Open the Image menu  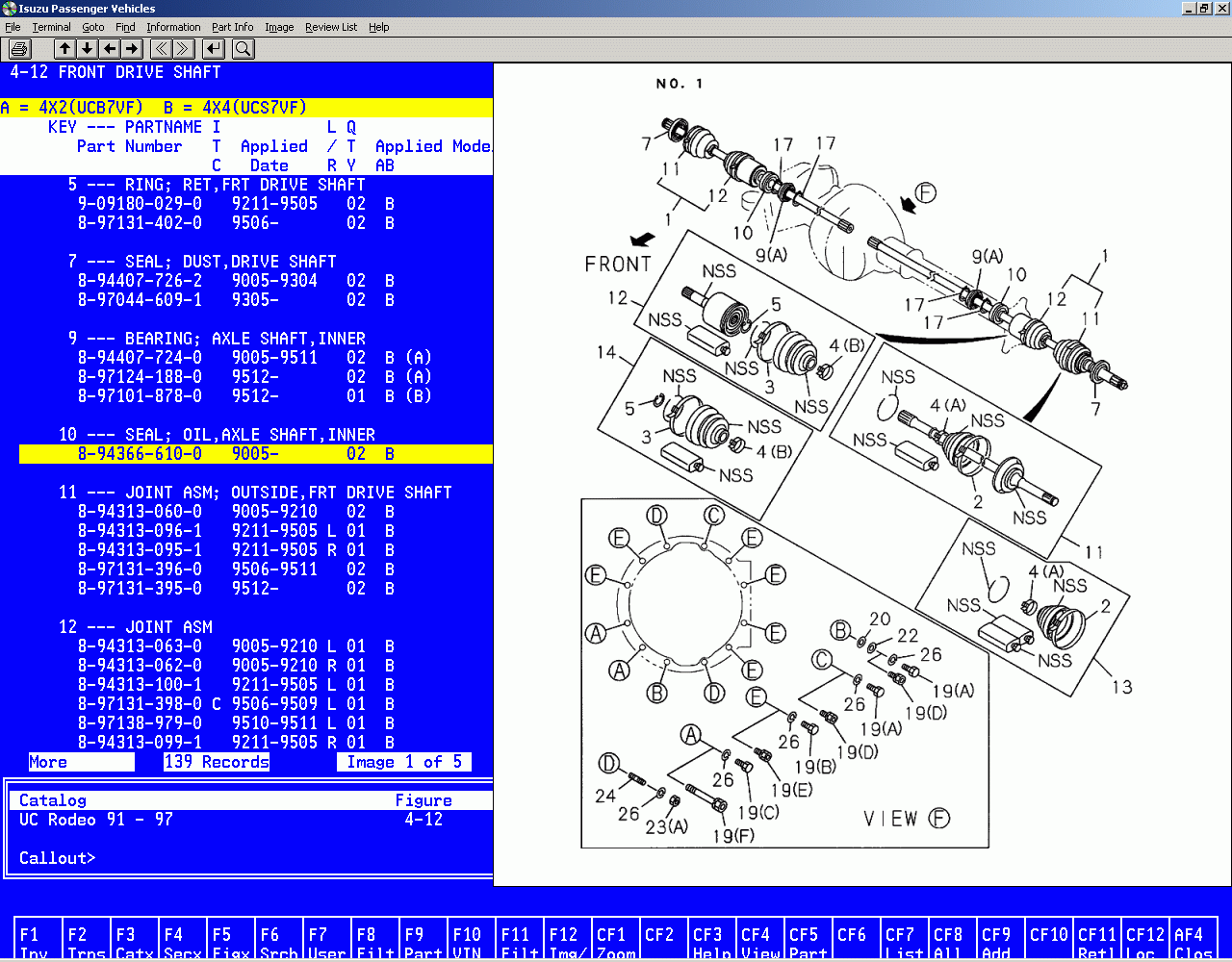click(x=279, y=27)
